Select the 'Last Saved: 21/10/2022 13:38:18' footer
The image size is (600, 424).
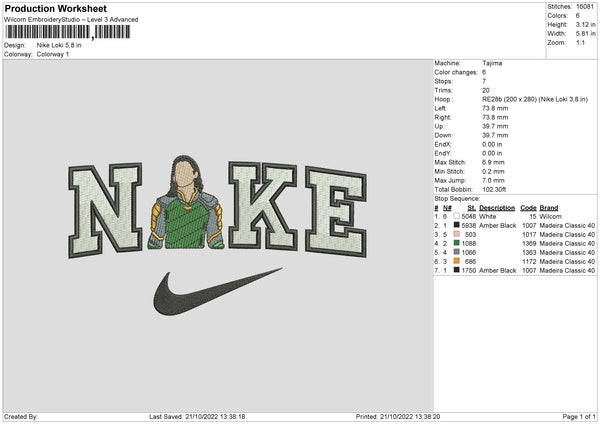coord(197,417)
